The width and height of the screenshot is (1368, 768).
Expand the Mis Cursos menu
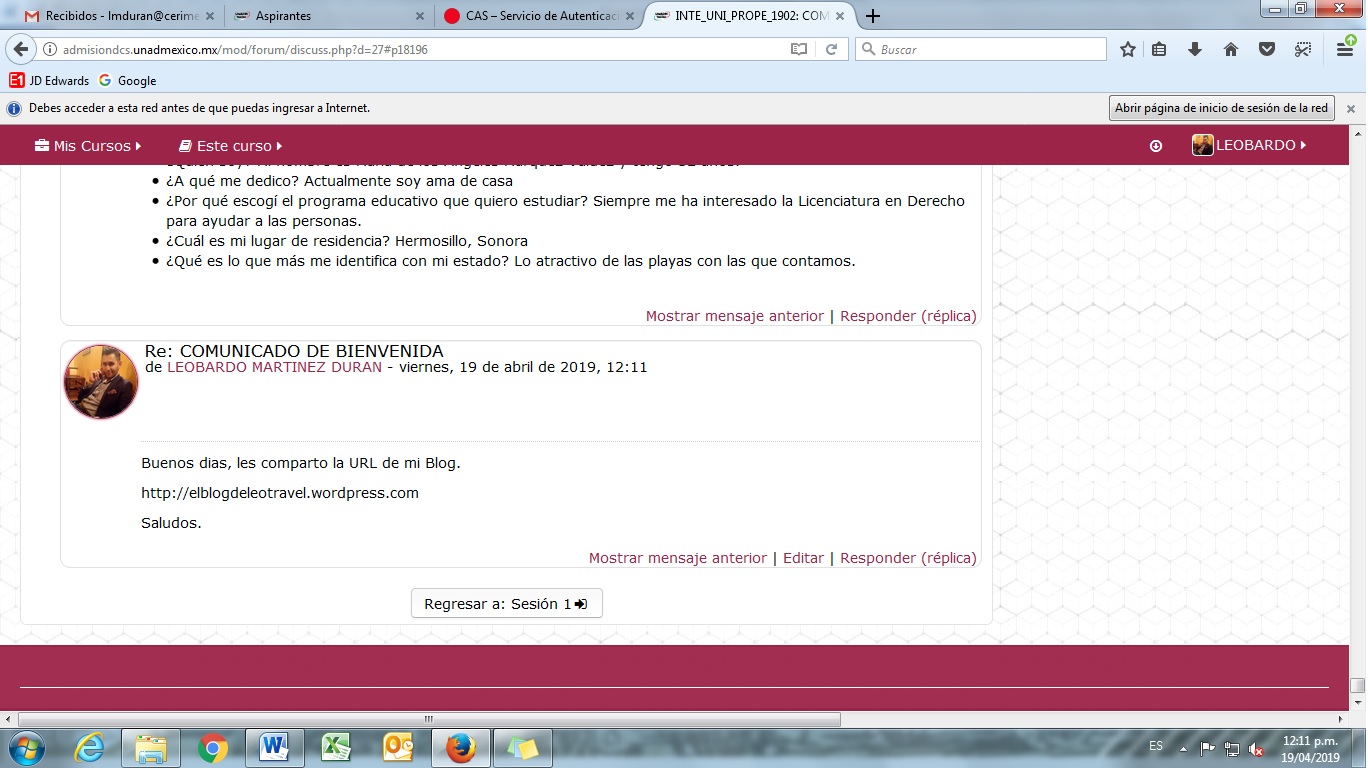[88, 146]
